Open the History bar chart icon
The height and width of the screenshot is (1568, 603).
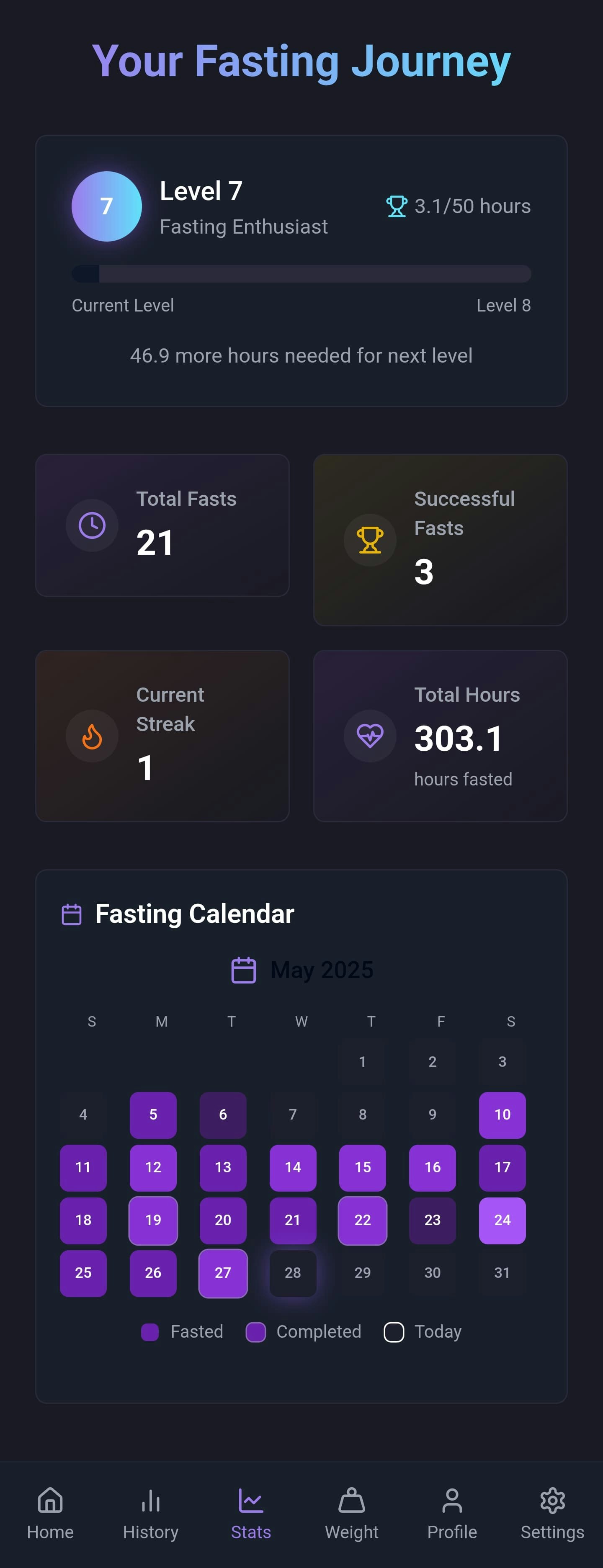coord(150,1501)
